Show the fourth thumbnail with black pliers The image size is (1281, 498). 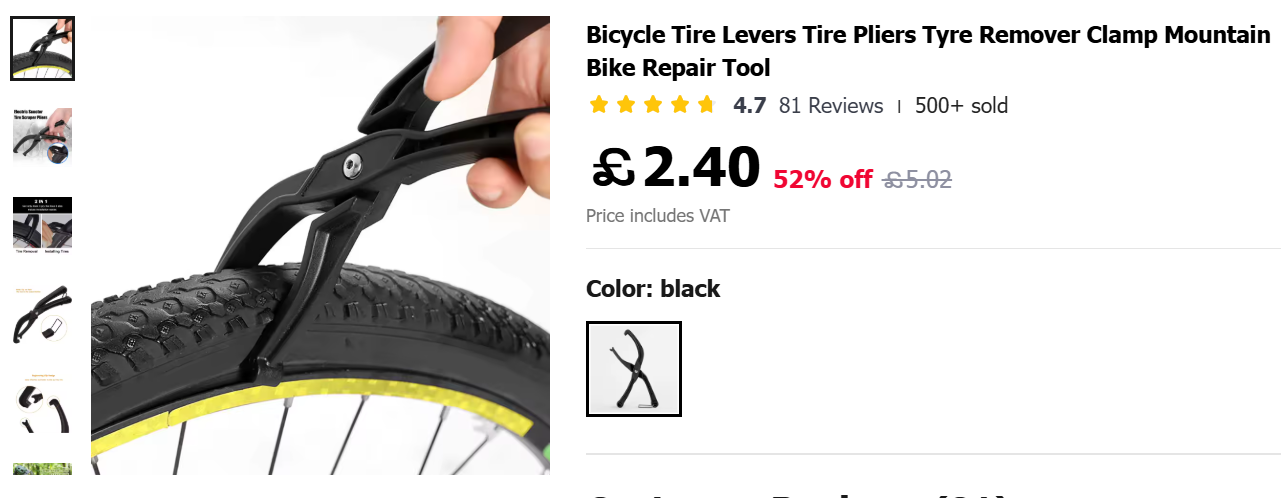(x=42, y=314)
